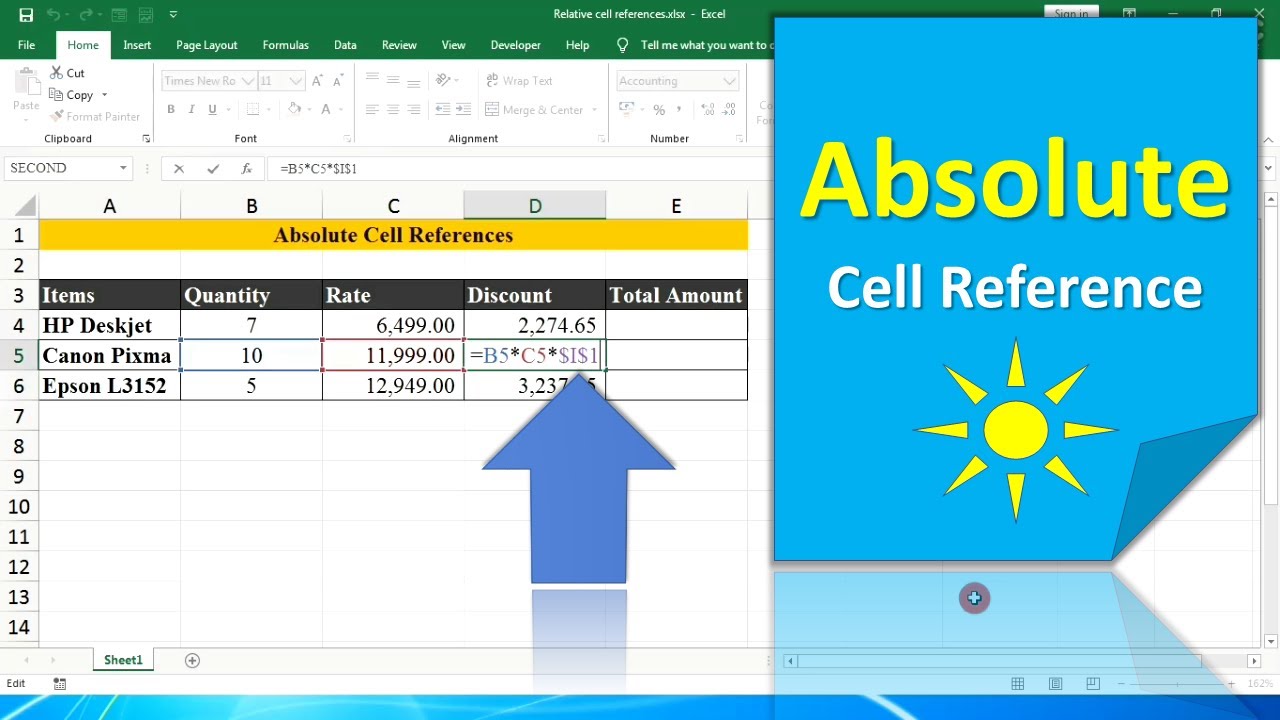1280x720 pixels.
Task: Expand the Merge & Center options arrow
Action: point(594,110)
